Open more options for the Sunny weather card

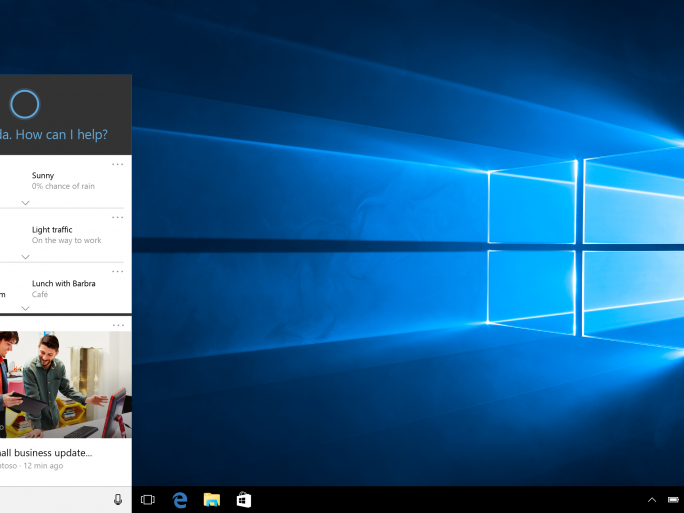[x=117, y=164]
